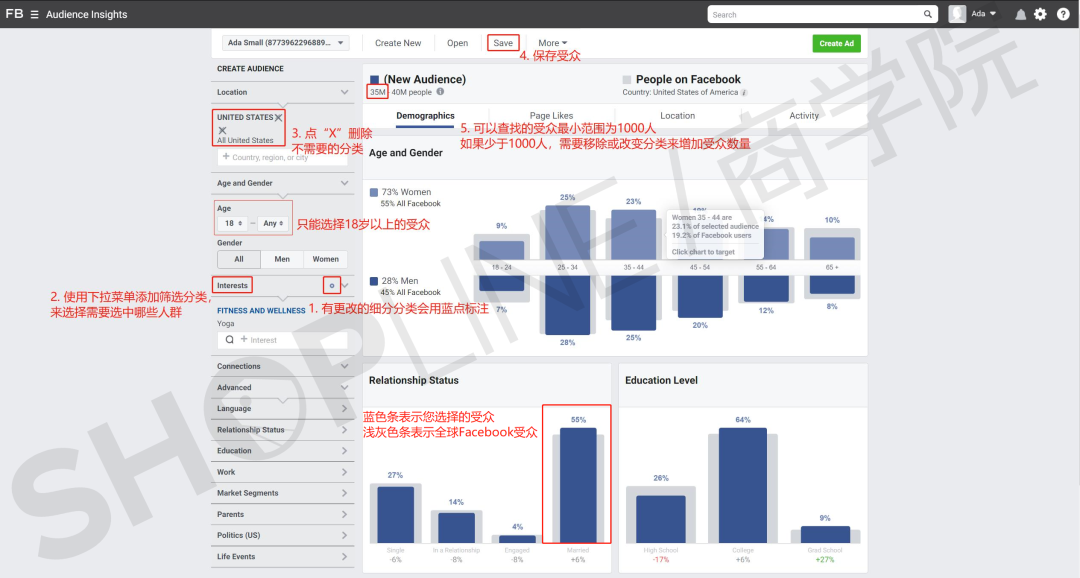Switch to the Location tab
1080x578 pixels.
coord(678,116)
